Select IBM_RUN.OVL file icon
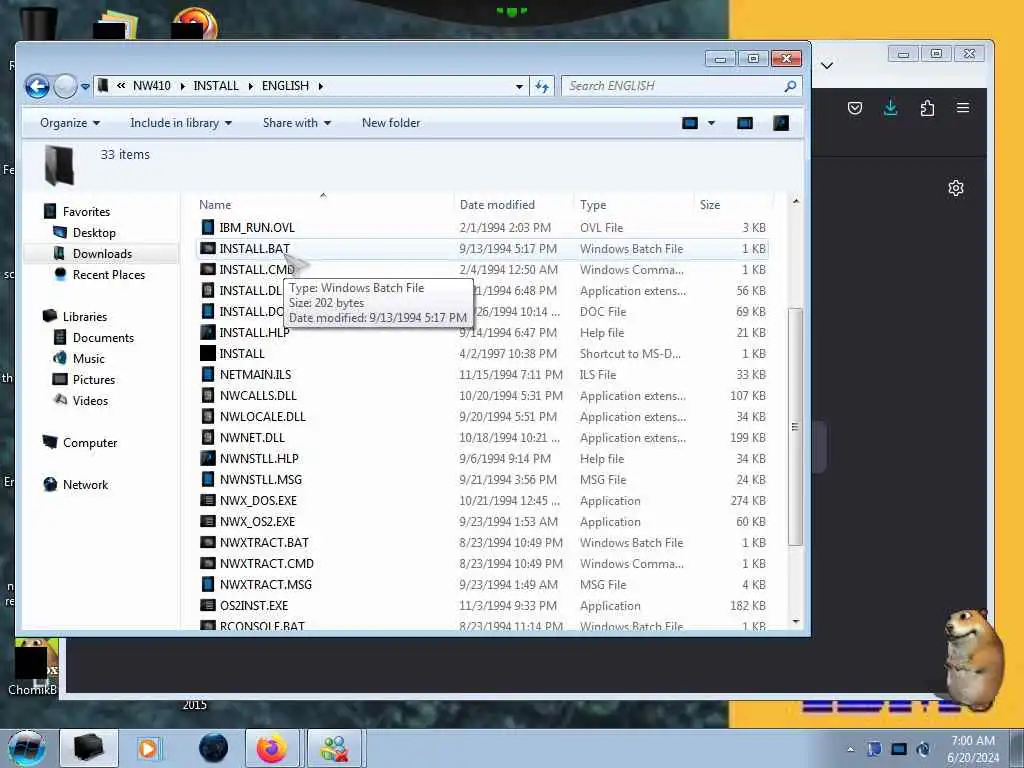1024x768 pixels. point(208,227)
